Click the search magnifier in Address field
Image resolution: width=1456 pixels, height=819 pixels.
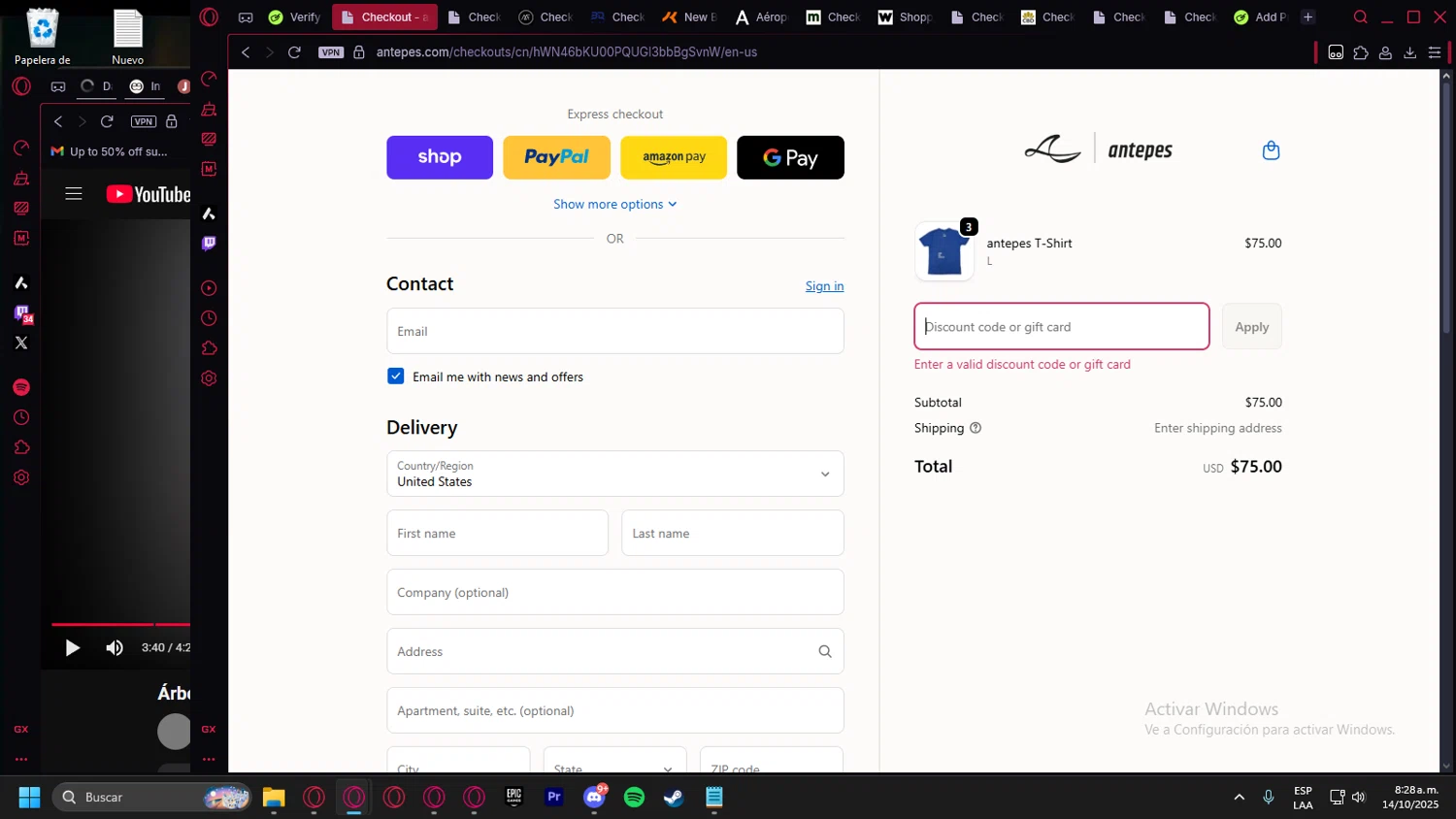pyautogui.click(x=825, y=651)
